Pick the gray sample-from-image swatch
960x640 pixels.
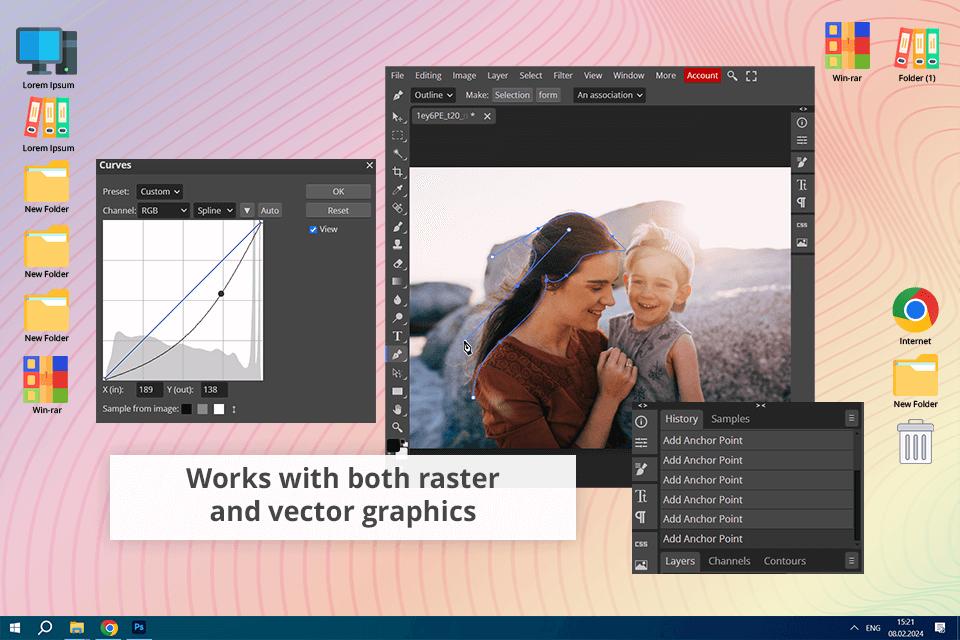tap(203, 409)
